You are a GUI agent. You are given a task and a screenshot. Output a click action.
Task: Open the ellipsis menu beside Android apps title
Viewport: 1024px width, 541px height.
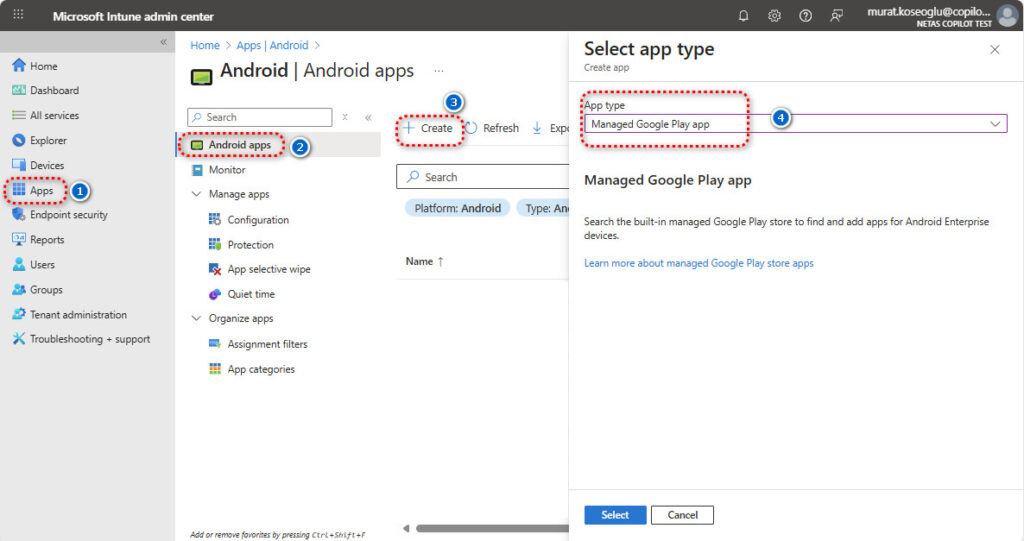pyautogui.click(x=438, y=71)
